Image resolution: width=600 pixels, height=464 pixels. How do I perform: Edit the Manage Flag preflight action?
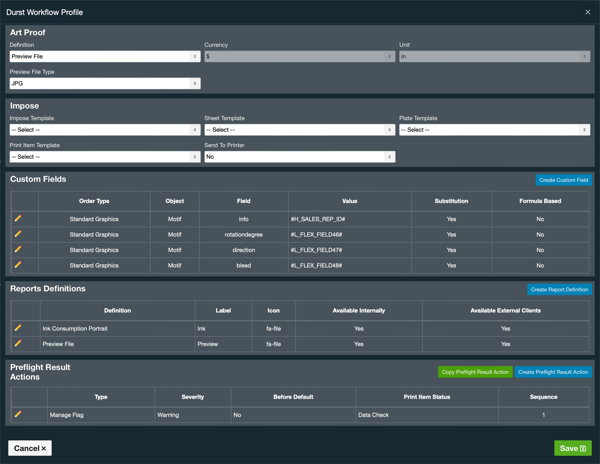[18, 414]
